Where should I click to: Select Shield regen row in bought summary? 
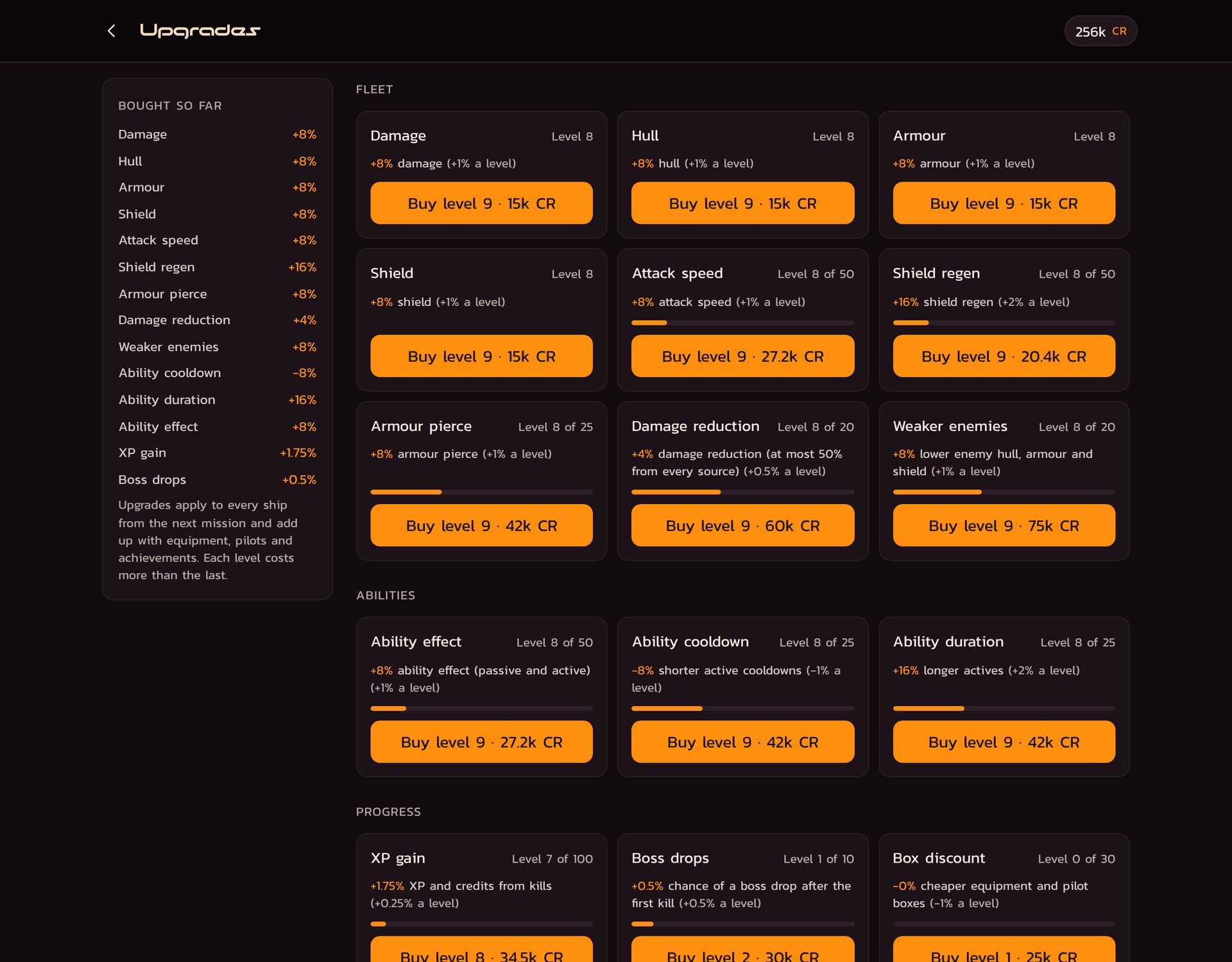pyautogui.click(x=217, y=267)
